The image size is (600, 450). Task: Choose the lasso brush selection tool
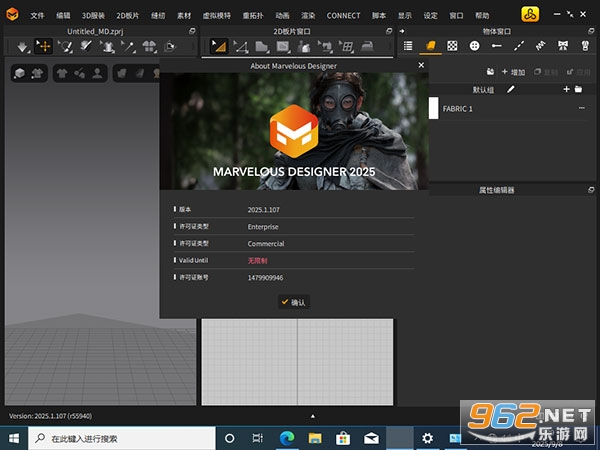65,47
